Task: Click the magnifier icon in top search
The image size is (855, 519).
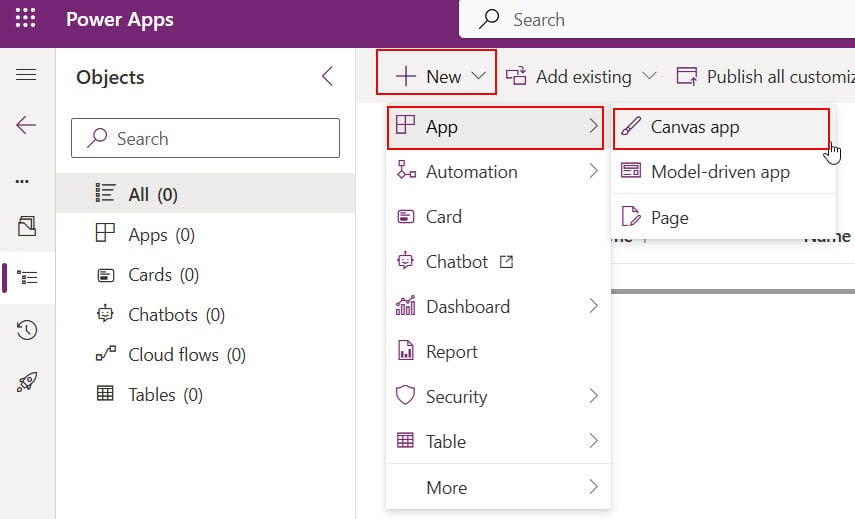Action: click(489, 19)
